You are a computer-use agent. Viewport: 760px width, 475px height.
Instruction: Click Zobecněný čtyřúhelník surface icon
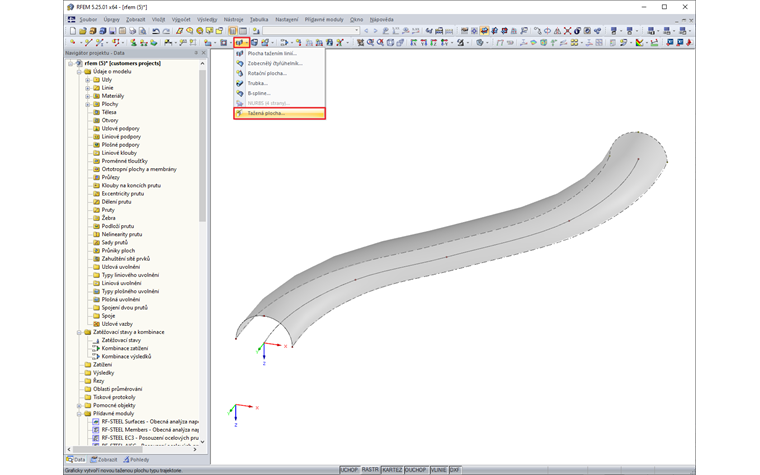pos(240,63)
